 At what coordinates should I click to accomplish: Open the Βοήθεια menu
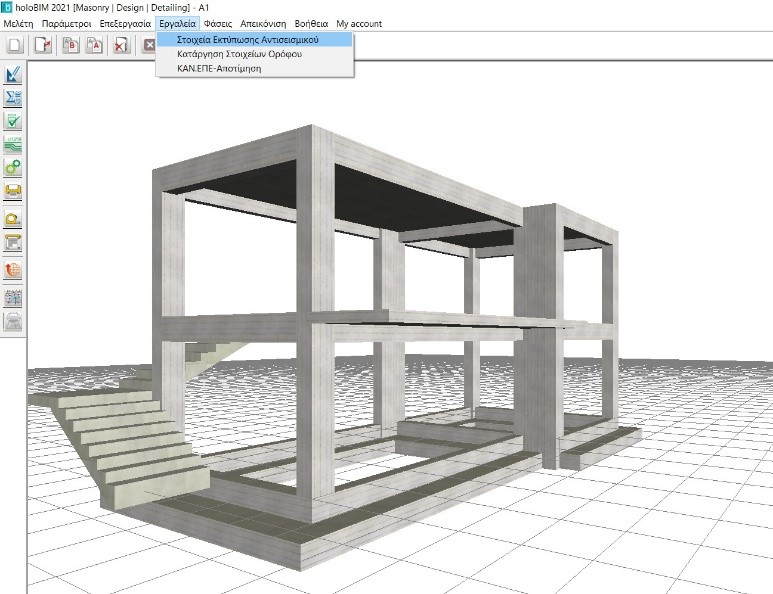tap(311, 24)
